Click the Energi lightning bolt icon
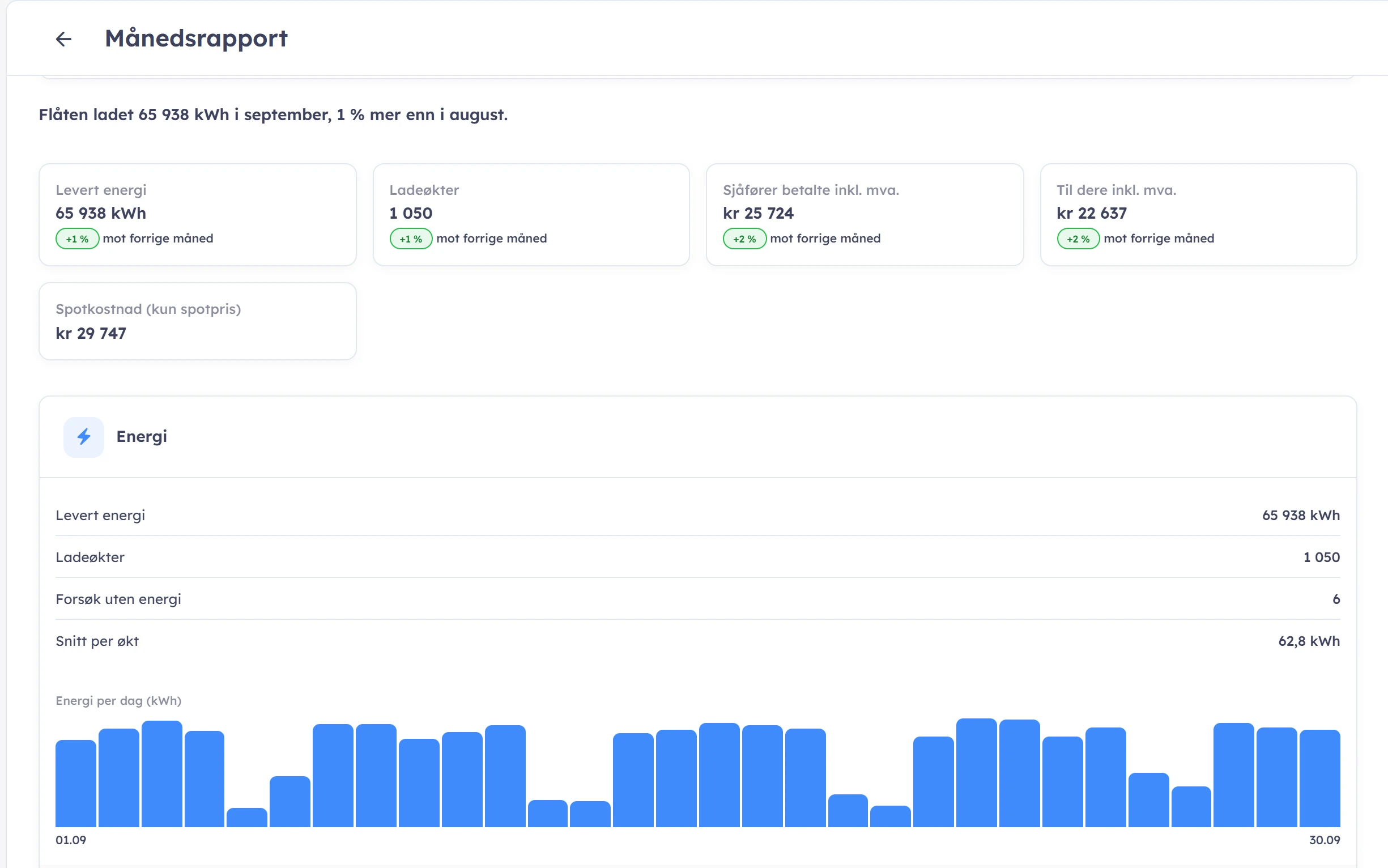This screenshot has height=868, width=1388. pyautogui.click(x=84, y=437)
